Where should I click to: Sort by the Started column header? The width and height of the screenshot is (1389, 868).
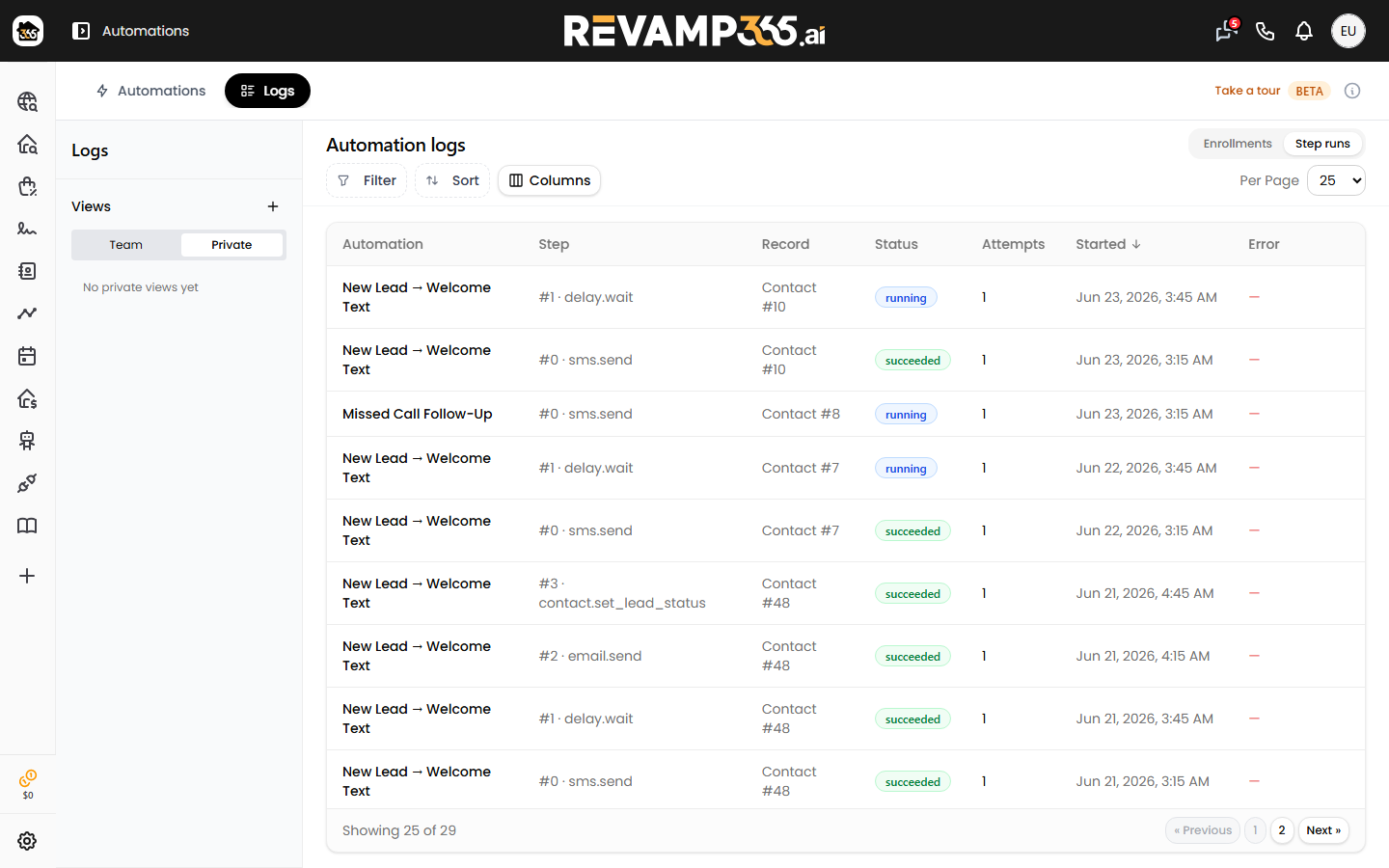point(1108,244)
